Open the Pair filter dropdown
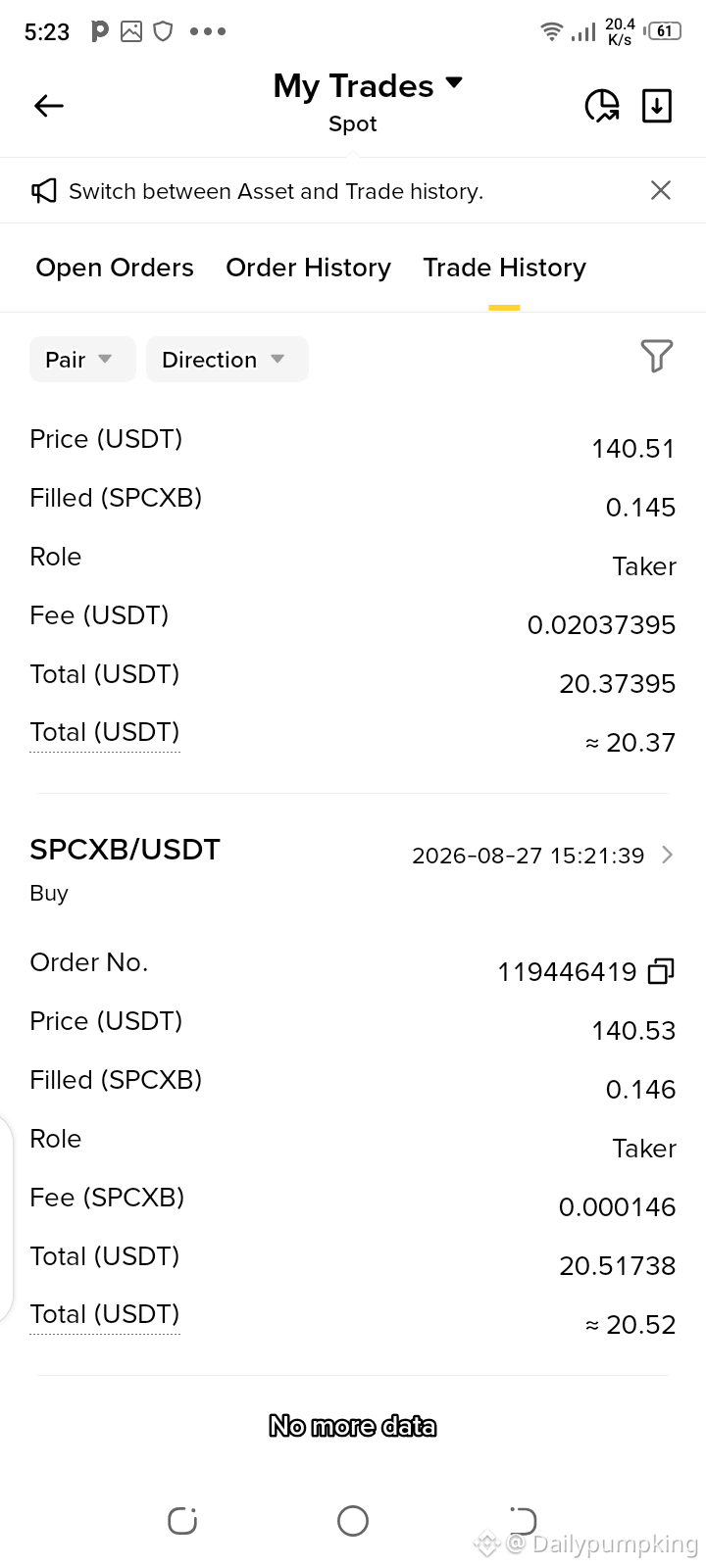706x1568 pixels. [82, 360]
